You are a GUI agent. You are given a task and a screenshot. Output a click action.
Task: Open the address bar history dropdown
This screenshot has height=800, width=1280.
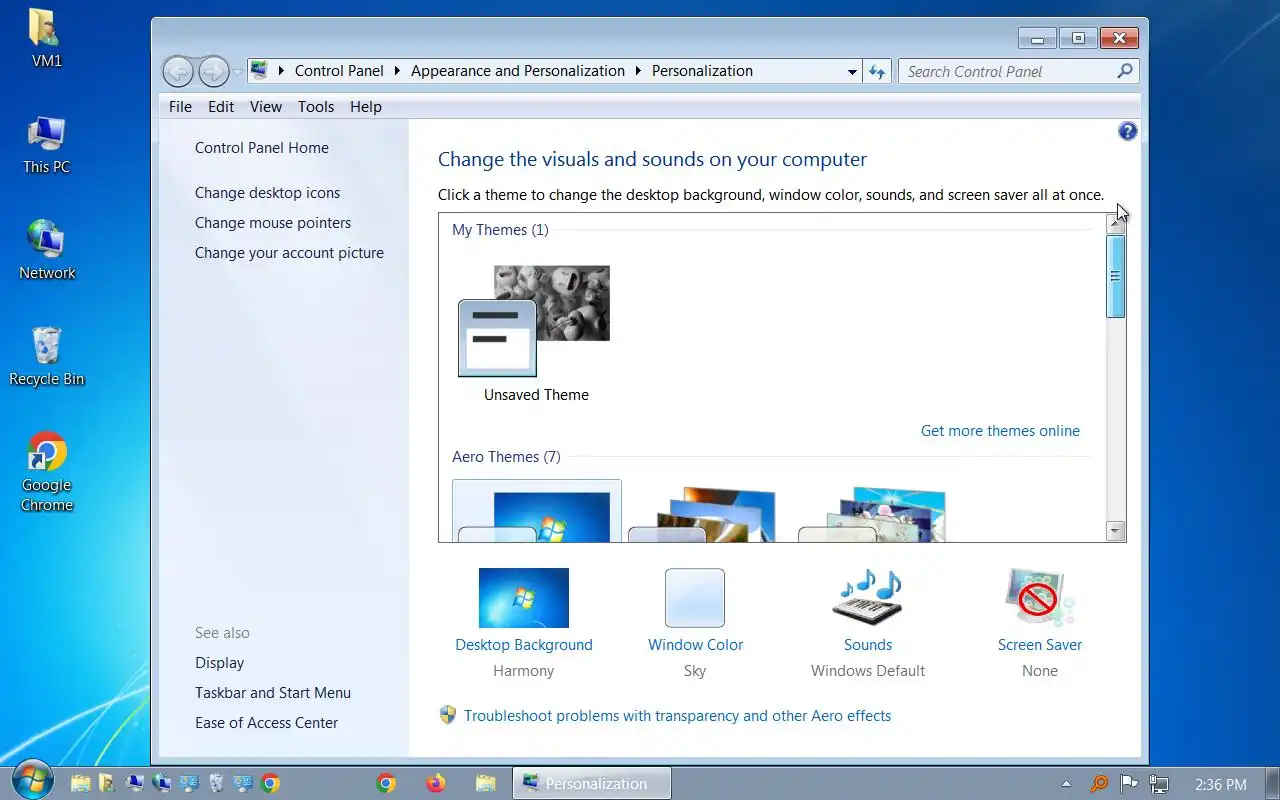pyautogui.click(x=852, y=72)
